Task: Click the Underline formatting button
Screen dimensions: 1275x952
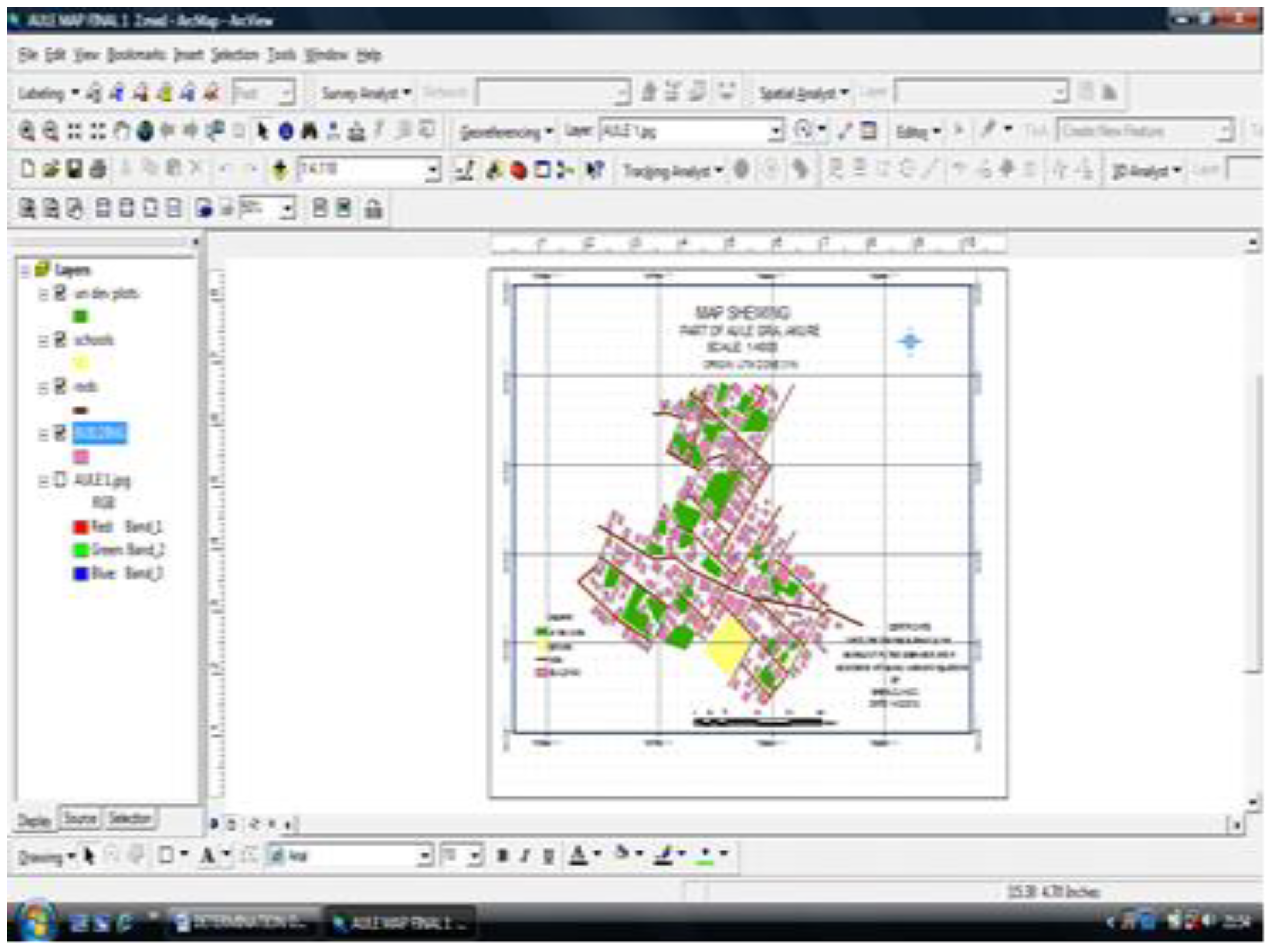Action: click(x=549, y=856)
